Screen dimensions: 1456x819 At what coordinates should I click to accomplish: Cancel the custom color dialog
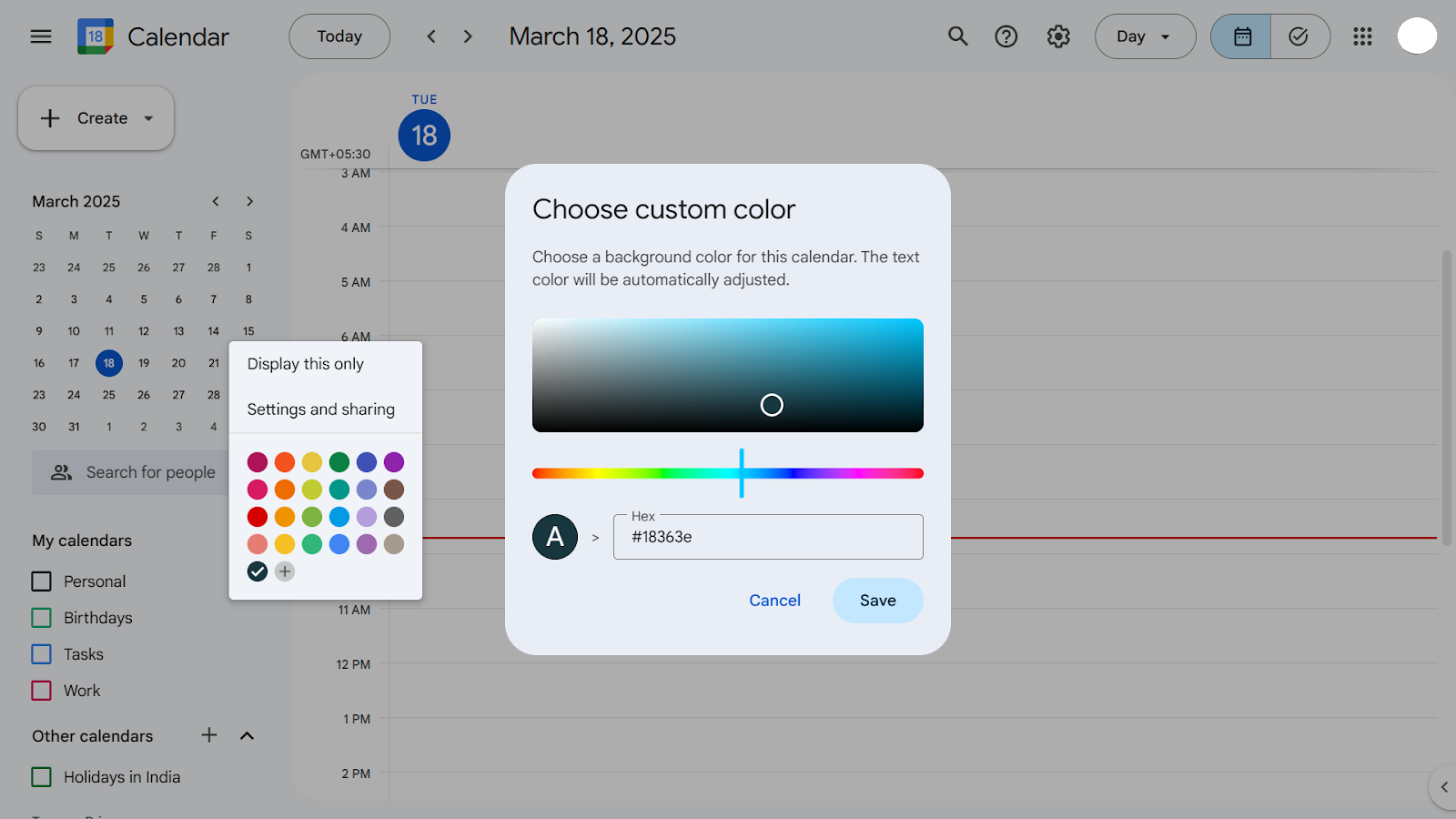click(x=774, y=601)
